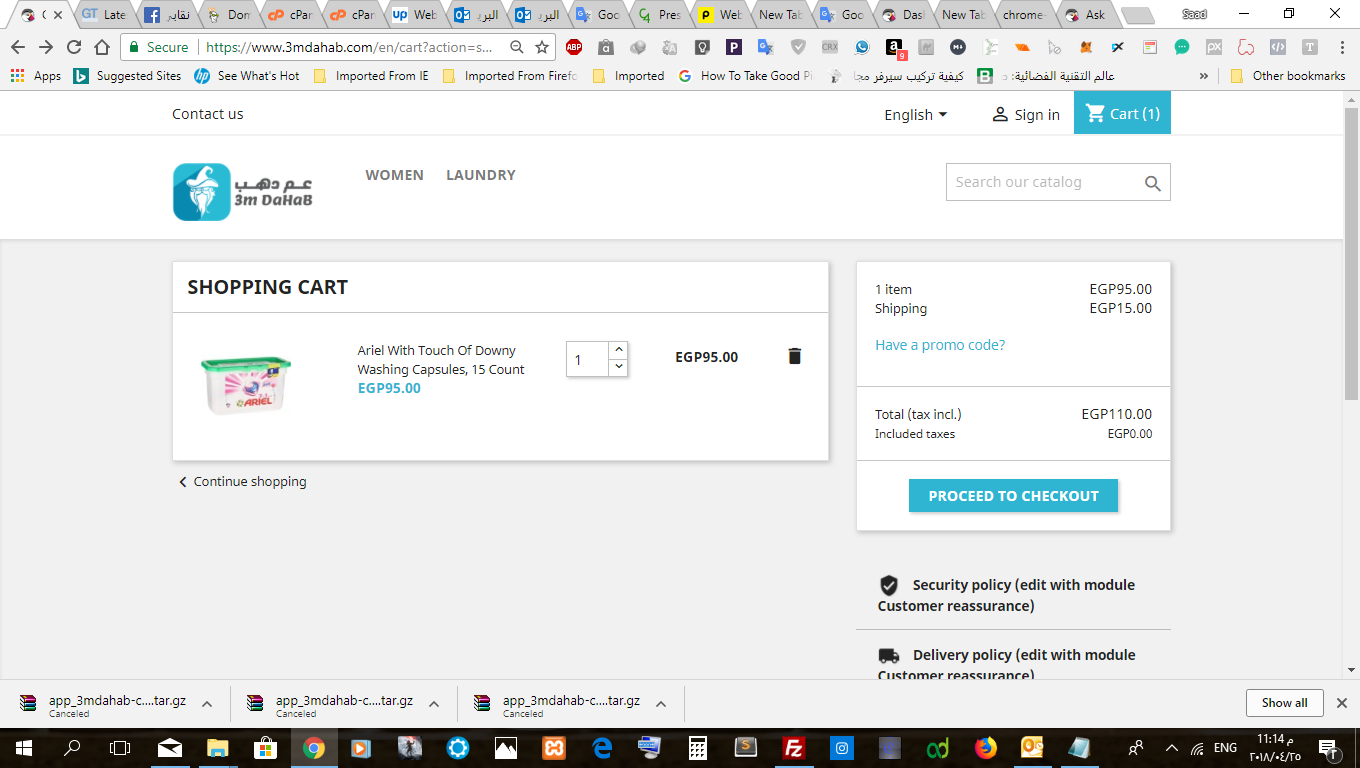Close the downloads bar

(1342, 703)
